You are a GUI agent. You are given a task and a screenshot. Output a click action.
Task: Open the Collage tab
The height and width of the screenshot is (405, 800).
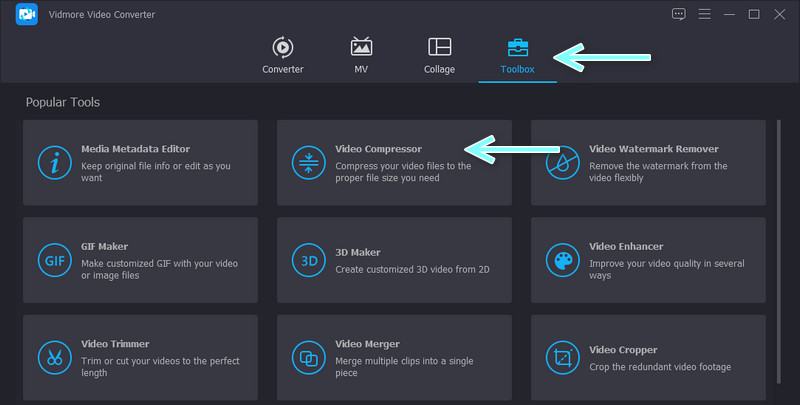439,55
